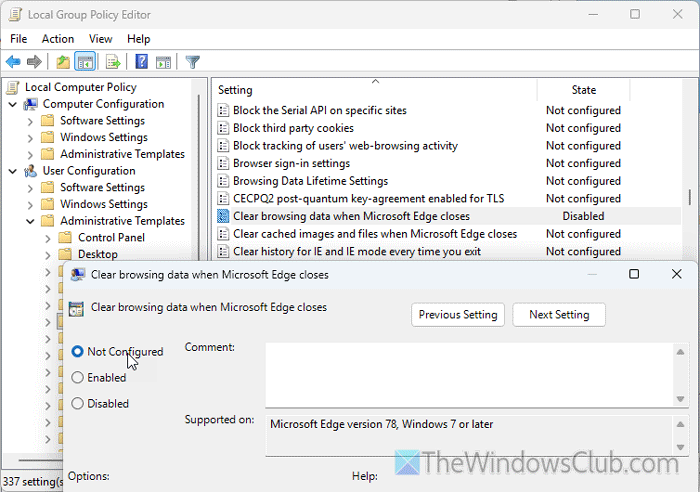Open the File menu
The width and height of the screenshot is (700, 492).
19,39
